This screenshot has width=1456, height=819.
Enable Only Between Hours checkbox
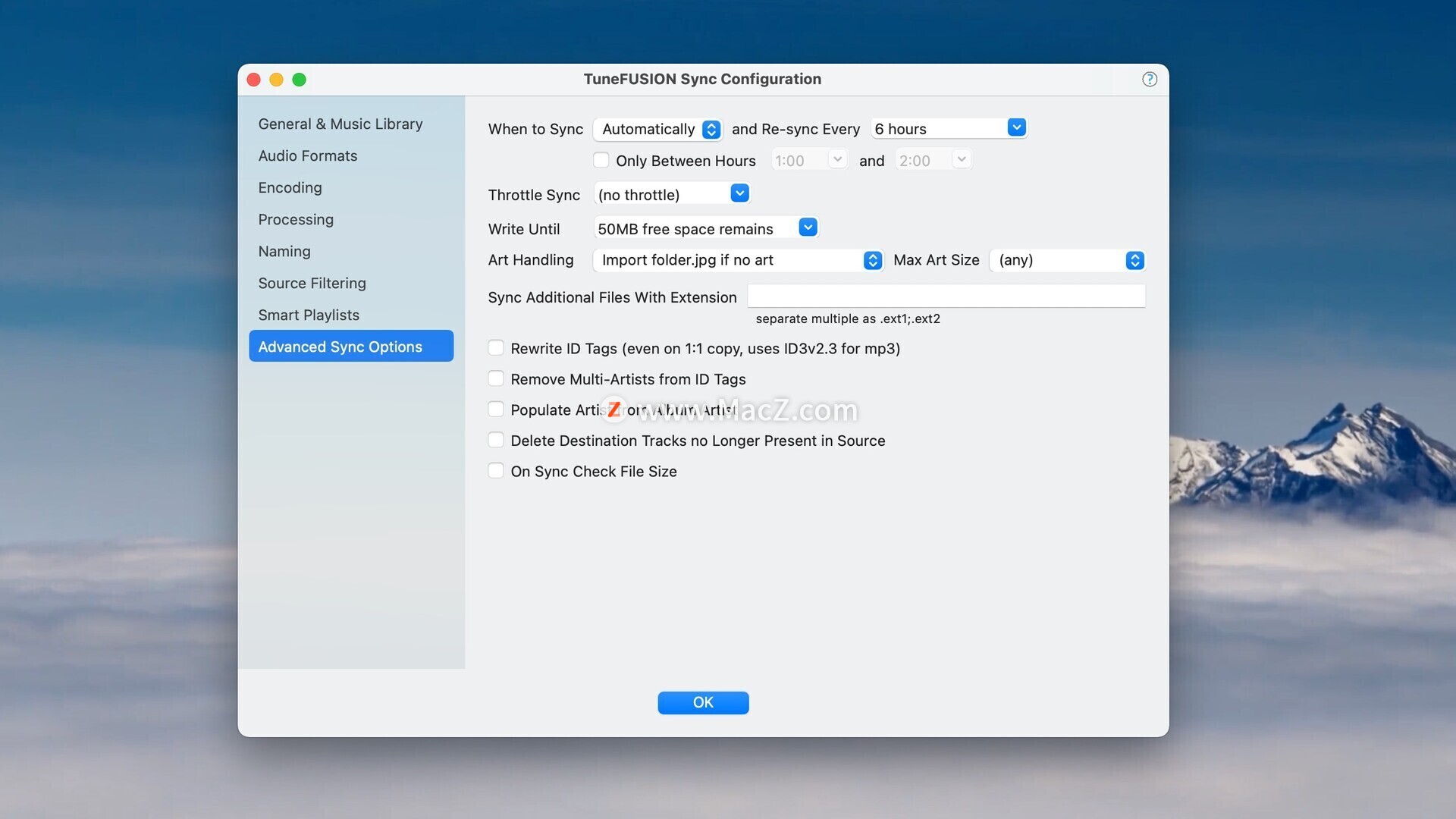point(601,160)
